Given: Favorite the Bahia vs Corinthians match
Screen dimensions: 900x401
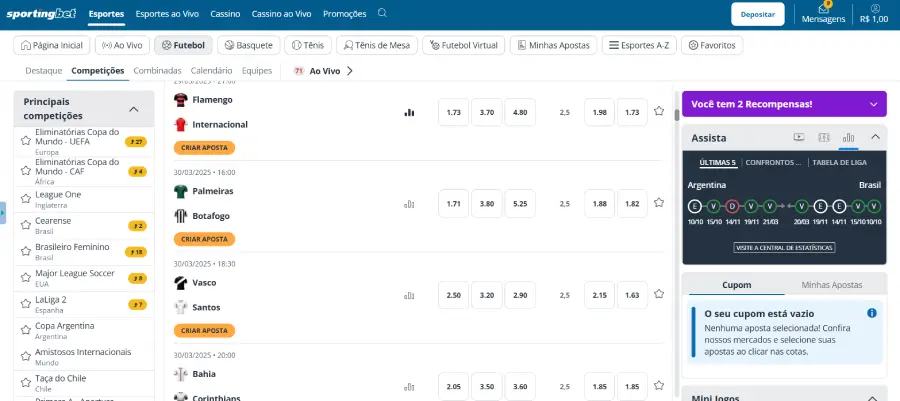Looking at the screenshot, I should tap(659, 385).
